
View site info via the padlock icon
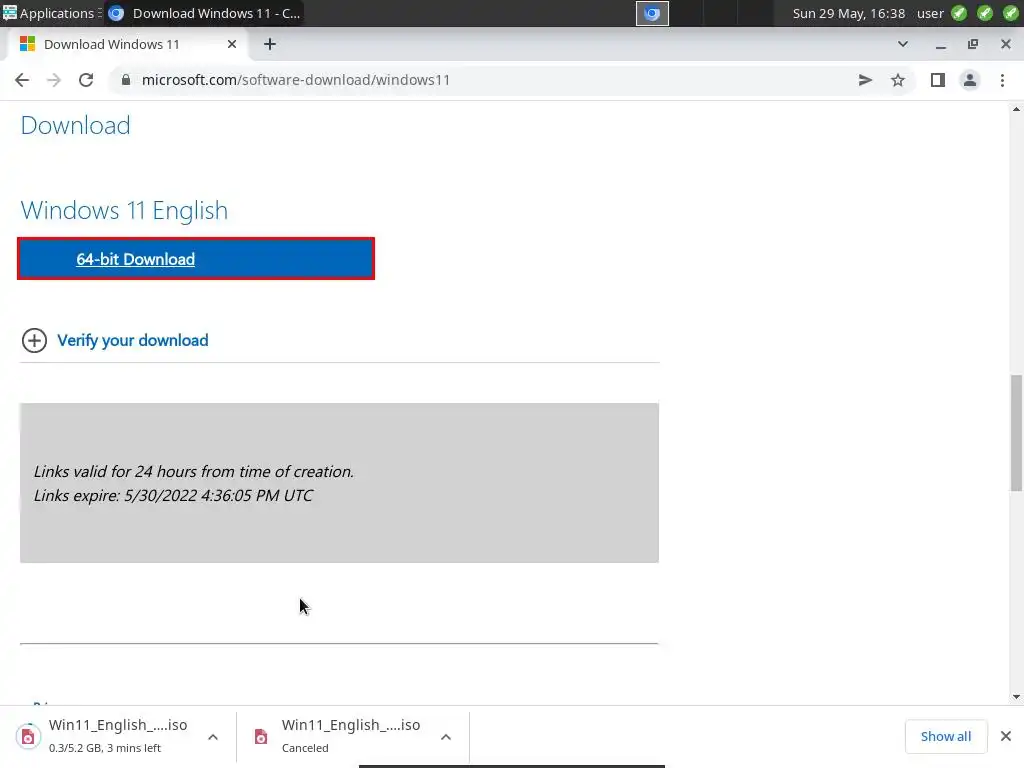pyautogui.click(x=126, y=80)
